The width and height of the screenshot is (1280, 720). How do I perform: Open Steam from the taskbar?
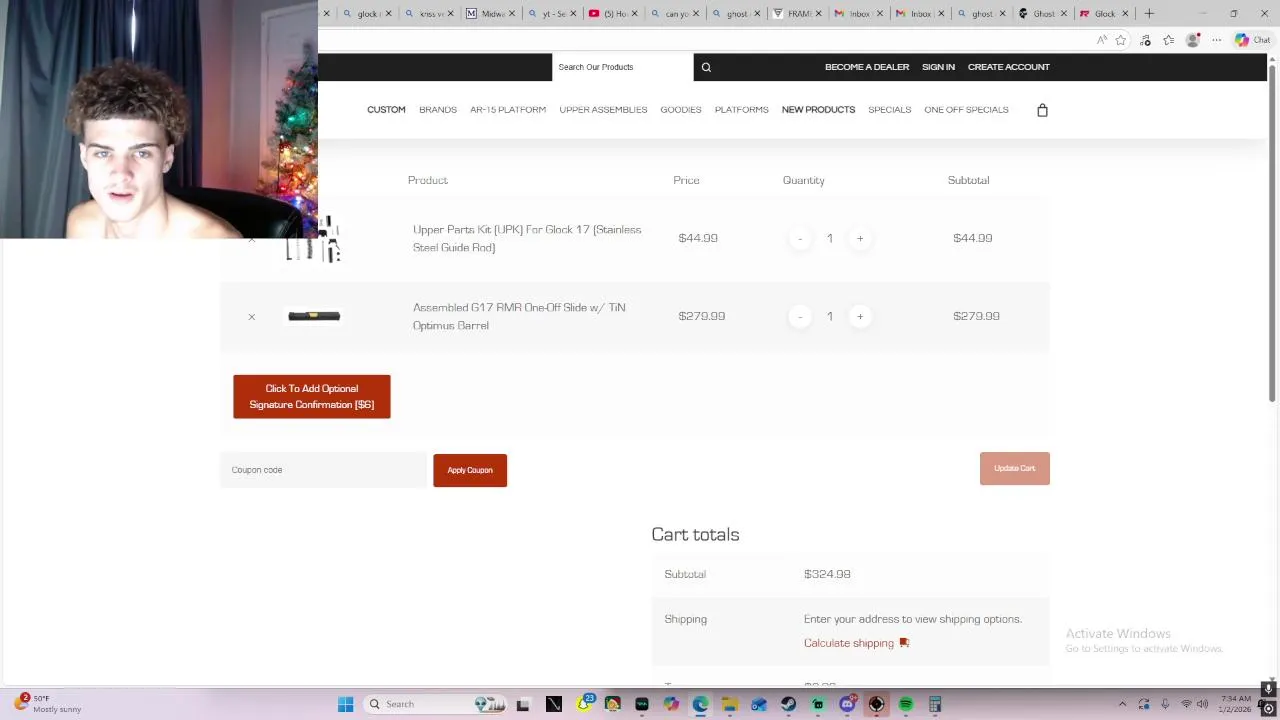coord(788,704)
